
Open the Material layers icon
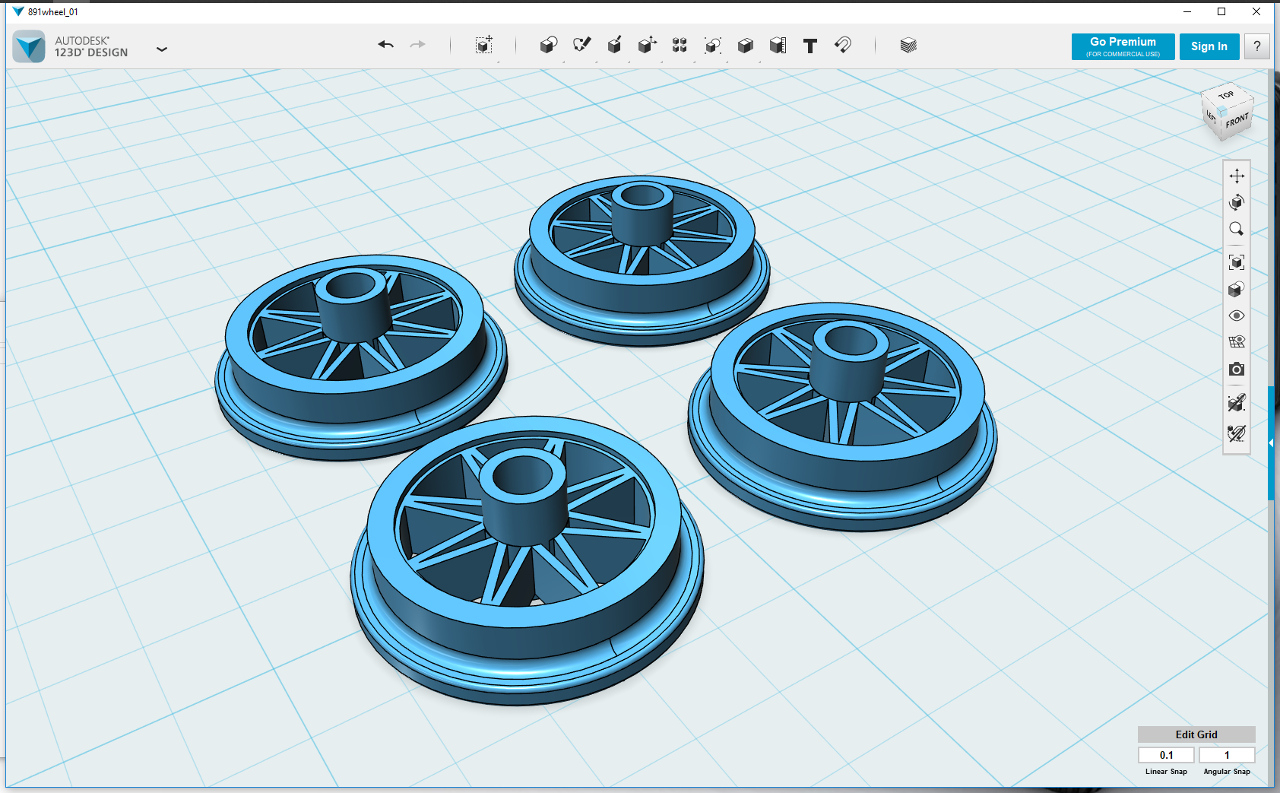(x=908, y=45)
